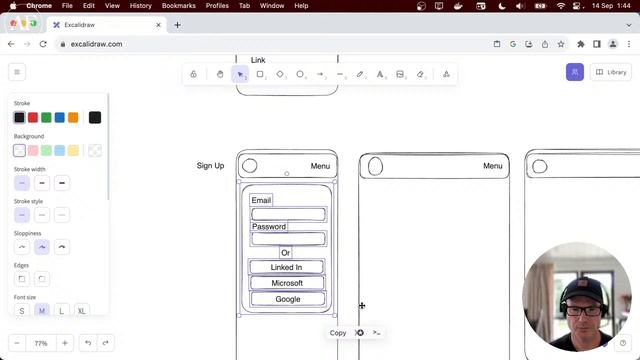Open the History menu

point(140,6)
